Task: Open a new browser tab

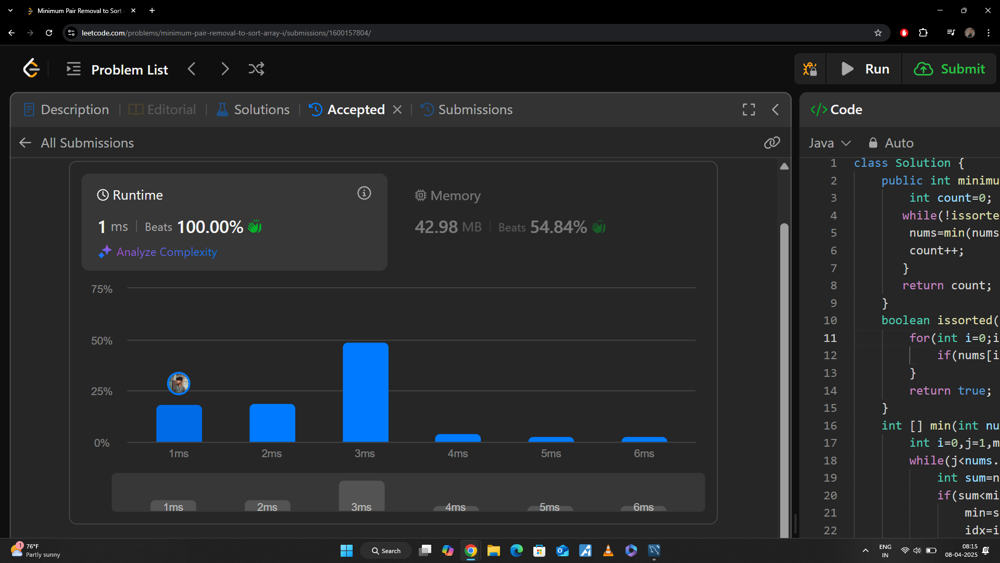Action: click(152, 11)
